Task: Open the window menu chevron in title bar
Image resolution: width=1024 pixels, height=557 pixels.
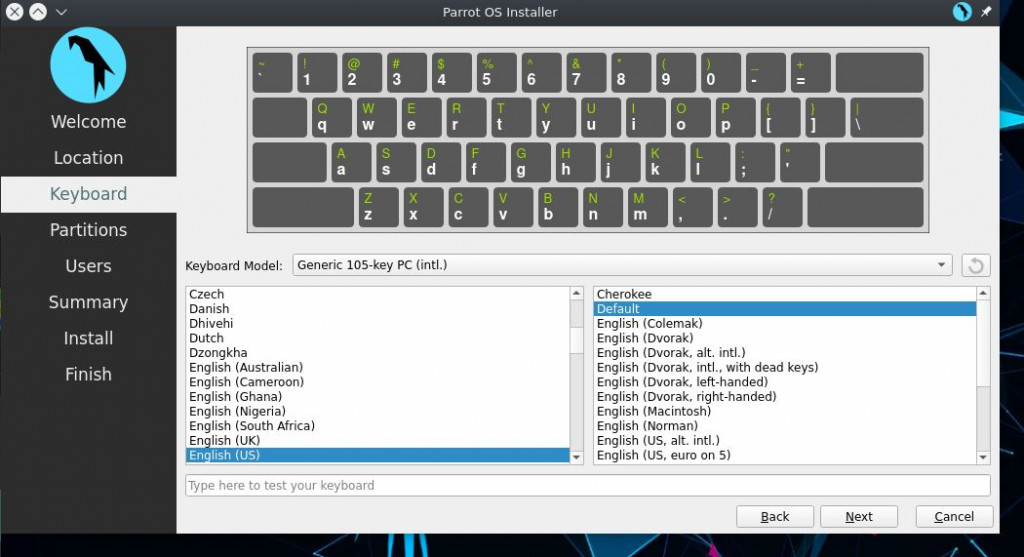Action: pyautogui.click(x=61, y=12)
